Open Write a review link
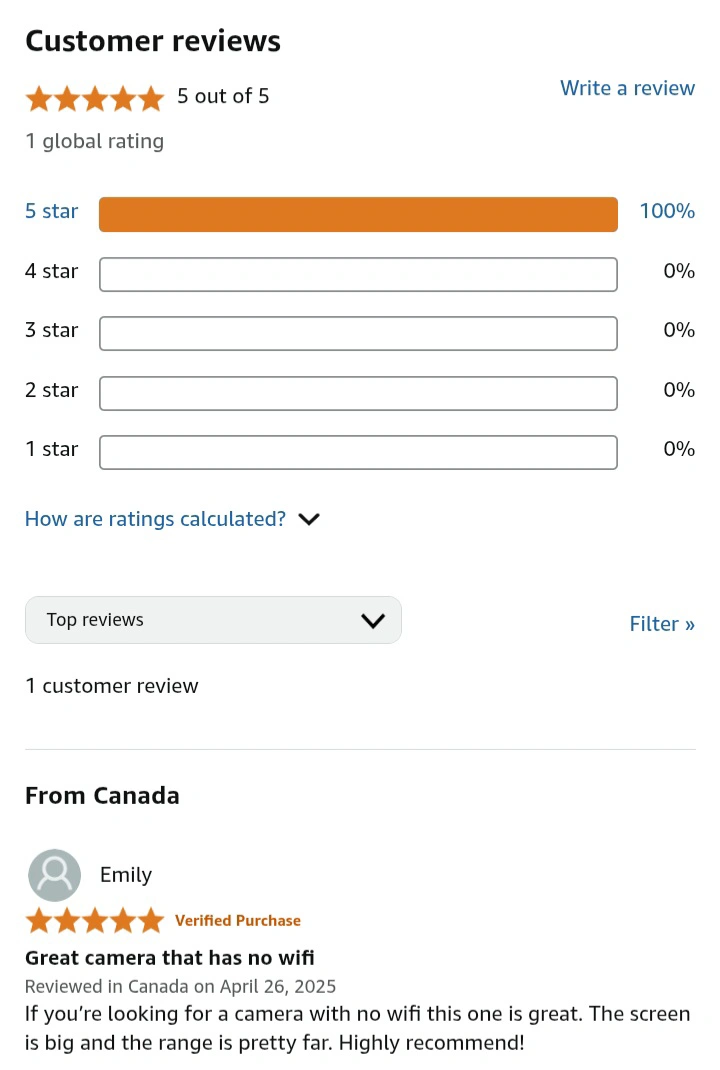 627,88
